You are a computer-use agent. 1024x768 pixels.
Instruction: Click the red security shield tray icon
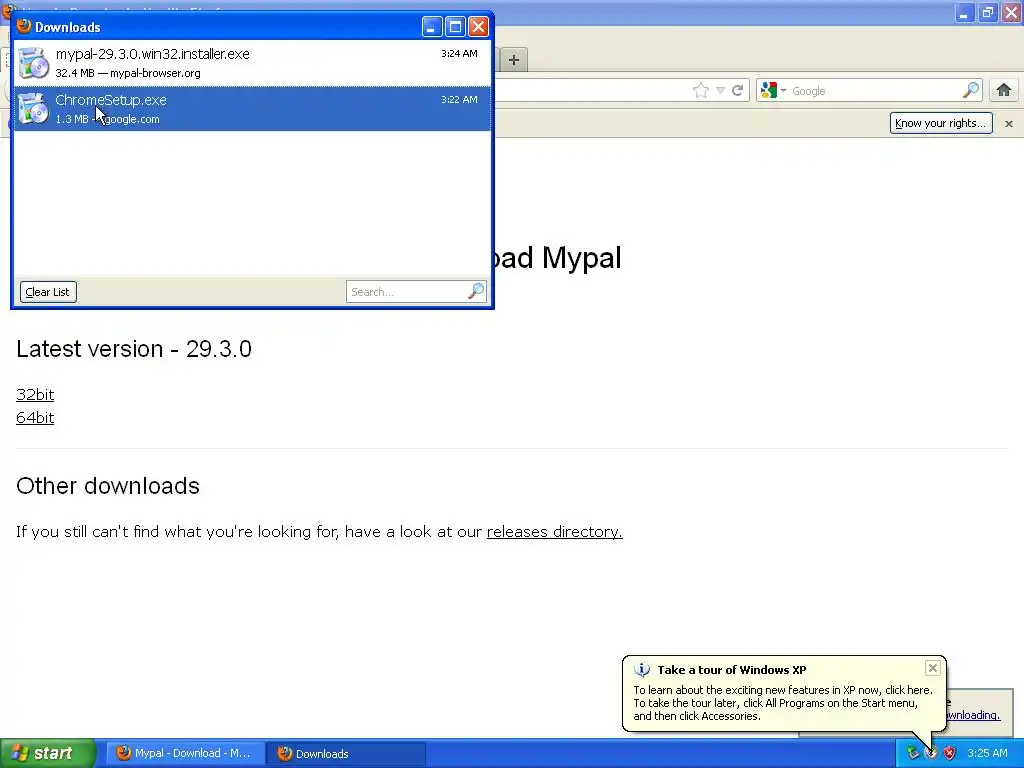950,754
